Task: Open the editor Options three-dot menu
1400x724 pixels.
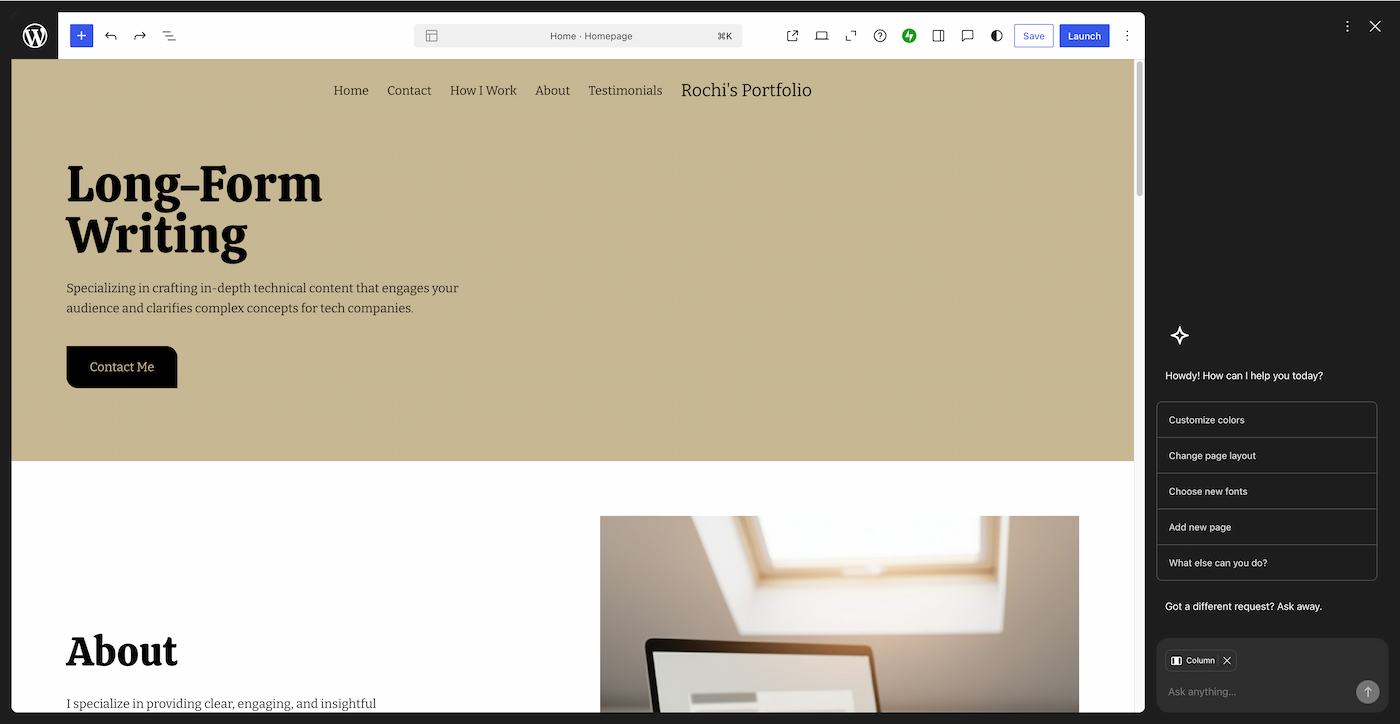Action: click(x=1127, y=36)
